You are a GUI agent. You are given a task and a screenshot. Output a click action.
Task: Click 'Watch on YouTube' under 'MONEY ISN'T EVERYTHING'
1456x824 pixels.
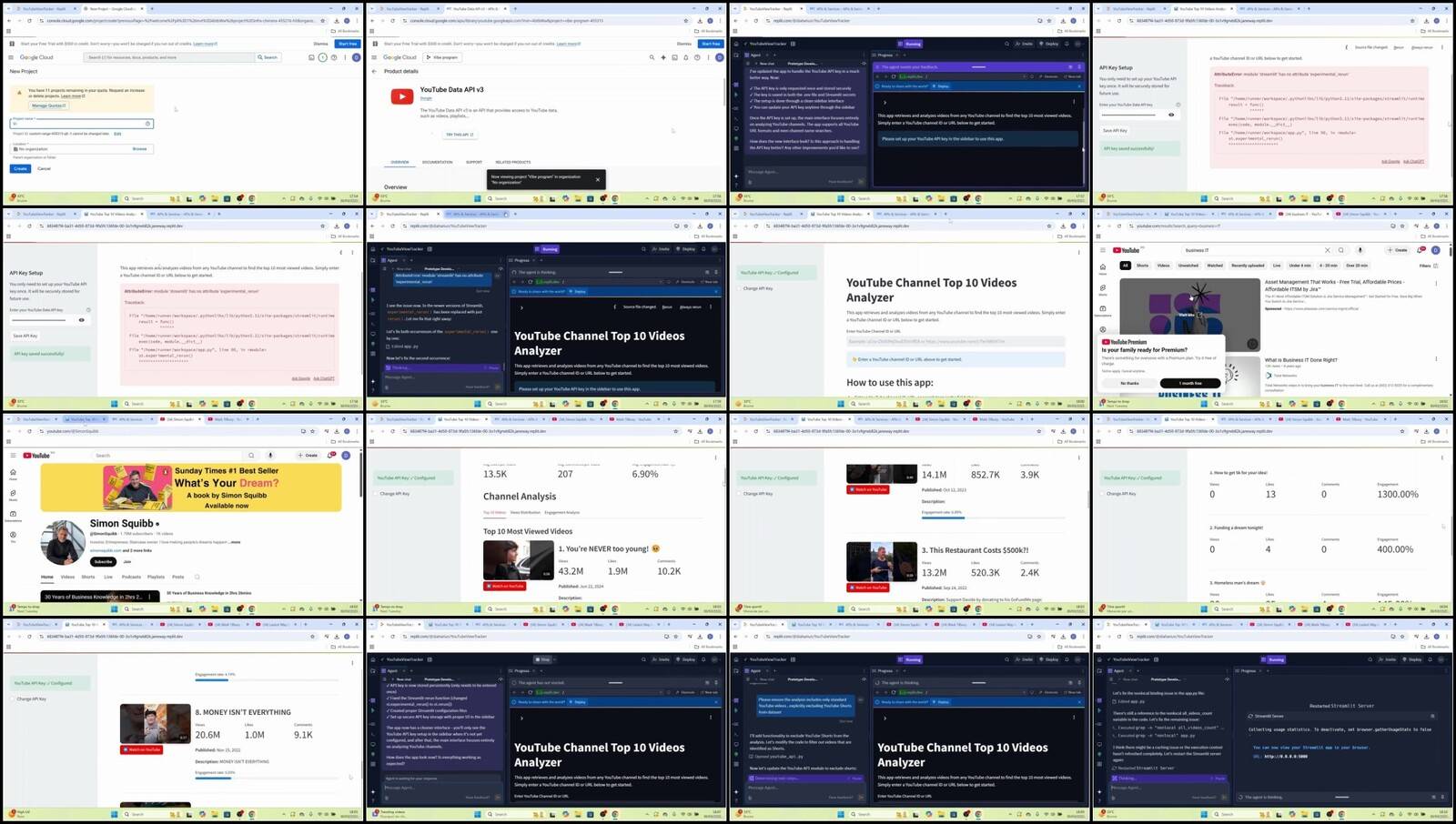(143, 749)
